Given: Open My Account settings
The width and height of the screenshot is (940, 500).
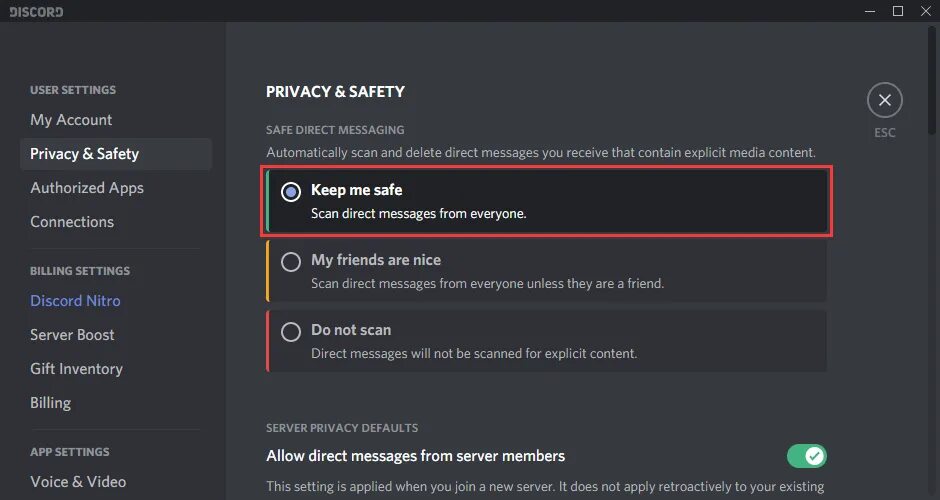Looking at the screenshot, I should 71,120.
